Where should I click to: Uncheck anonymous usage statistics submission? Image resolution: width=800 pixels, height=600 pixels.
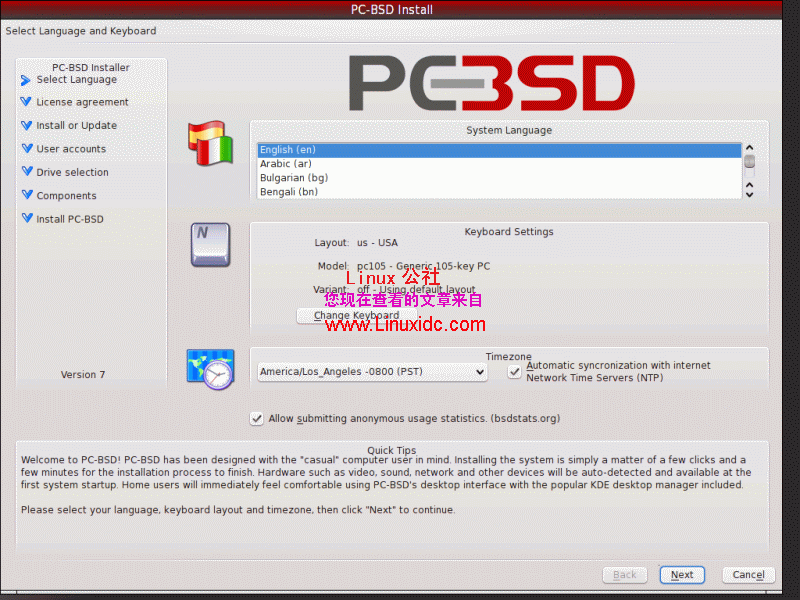[257, 418]
